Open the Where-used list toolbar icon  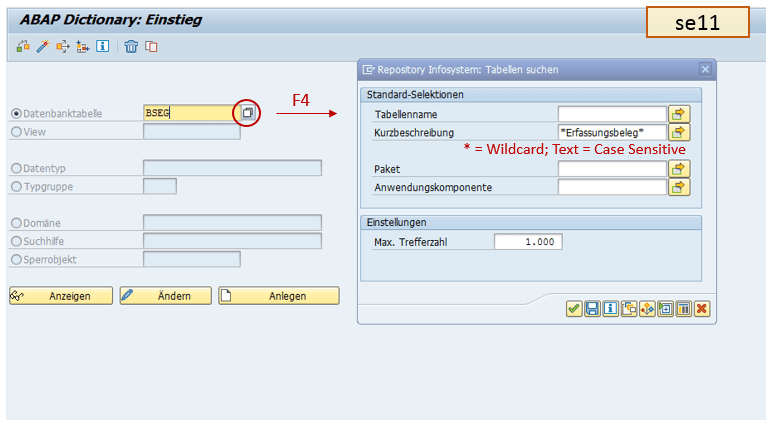pos(63,46)
